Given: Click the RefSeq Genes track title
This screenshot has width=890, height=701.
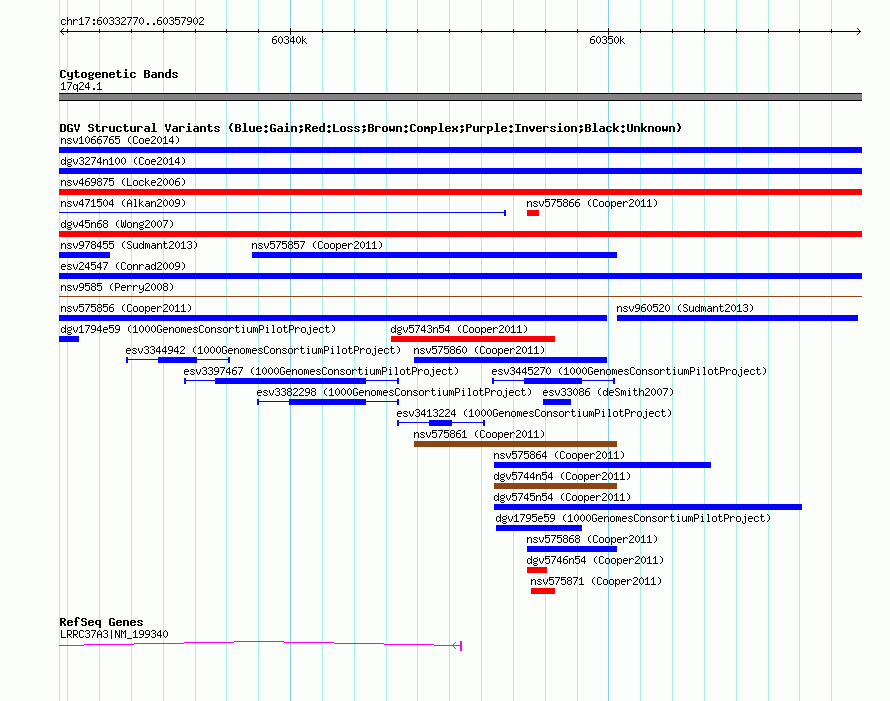Looking at the screenshot, I should pyautogui.click(x=101, y=622).
